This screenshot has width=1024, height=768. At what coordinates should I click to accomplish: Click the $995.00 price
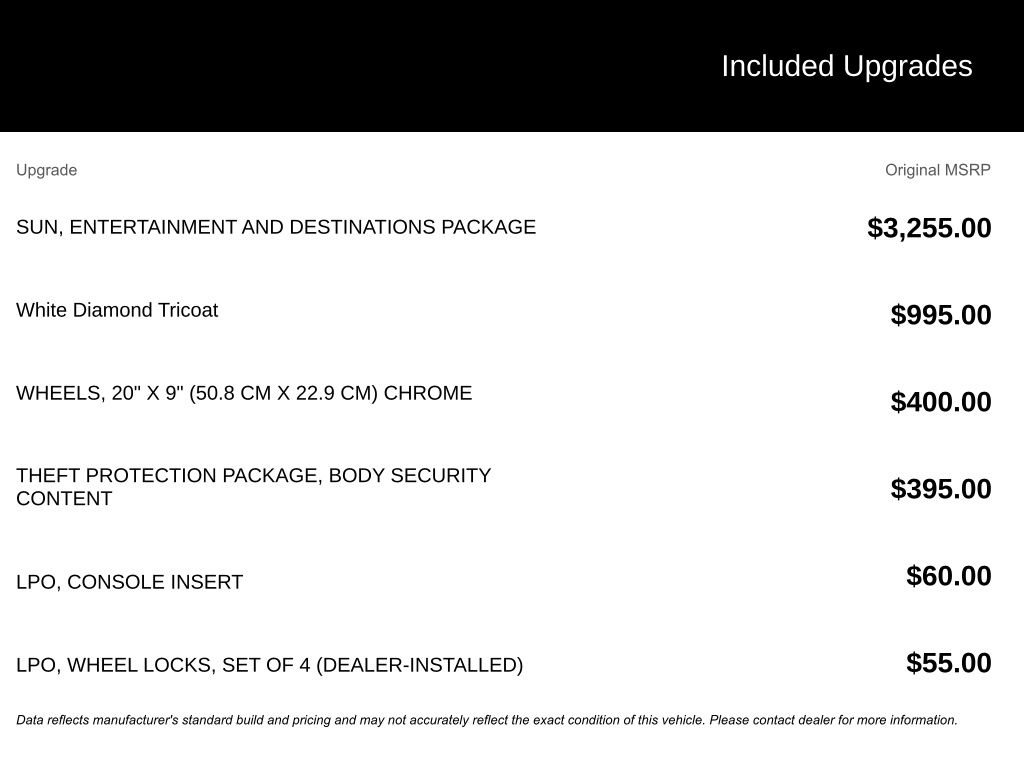pos(940,315)
